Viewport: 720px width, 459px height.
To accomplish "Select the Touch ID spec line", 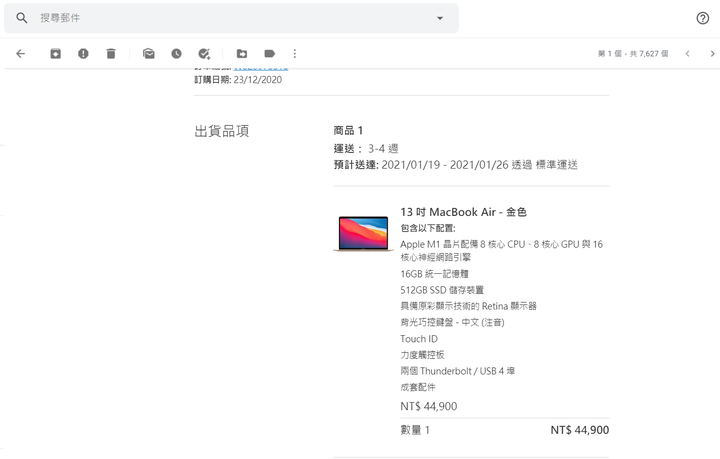I will click(x=419, y=339).
